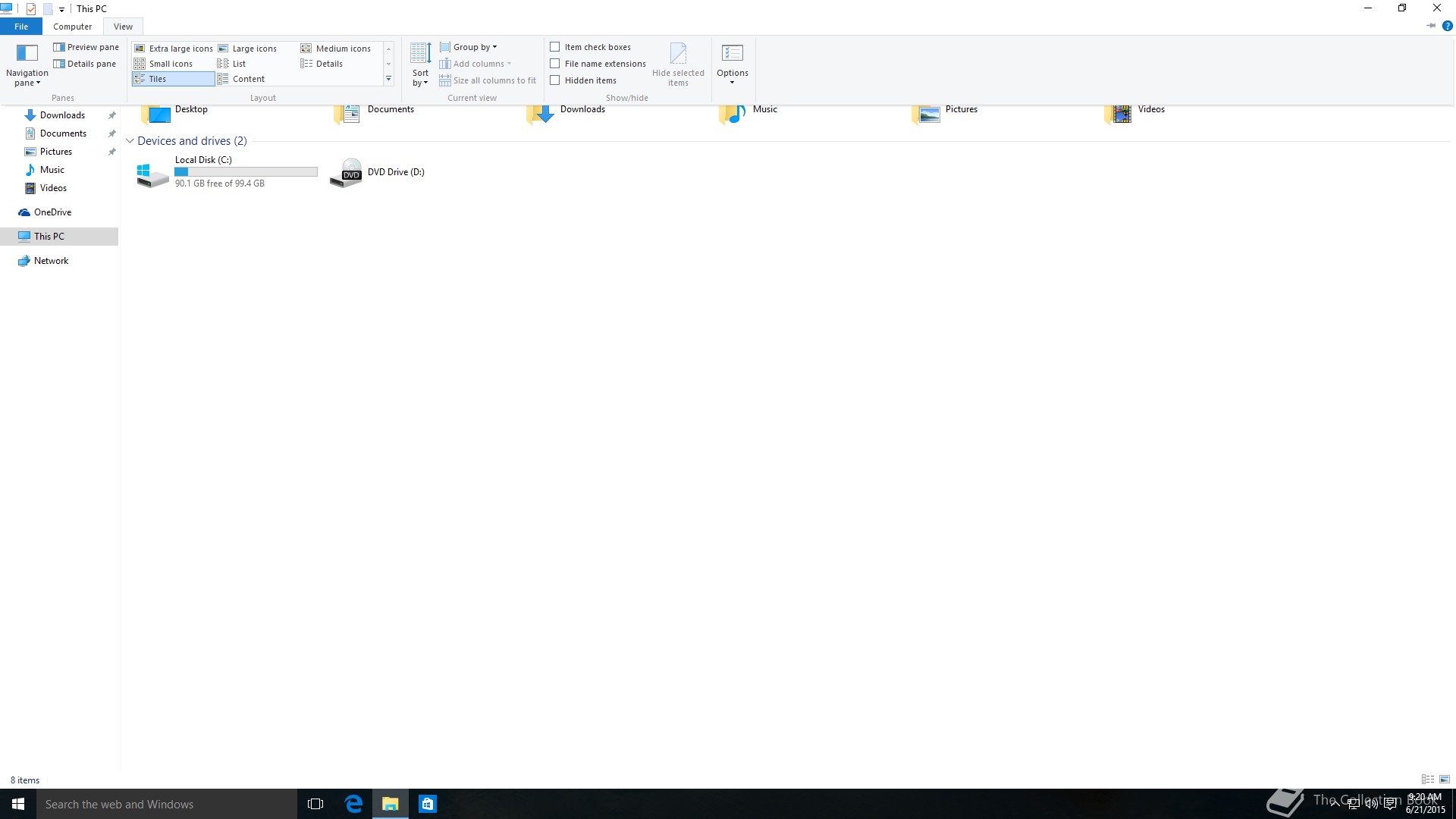Expand the Options dropdown arrow
Viewport: 1456px width, 819px height.
pyautogui.click(x=733, y=82)
